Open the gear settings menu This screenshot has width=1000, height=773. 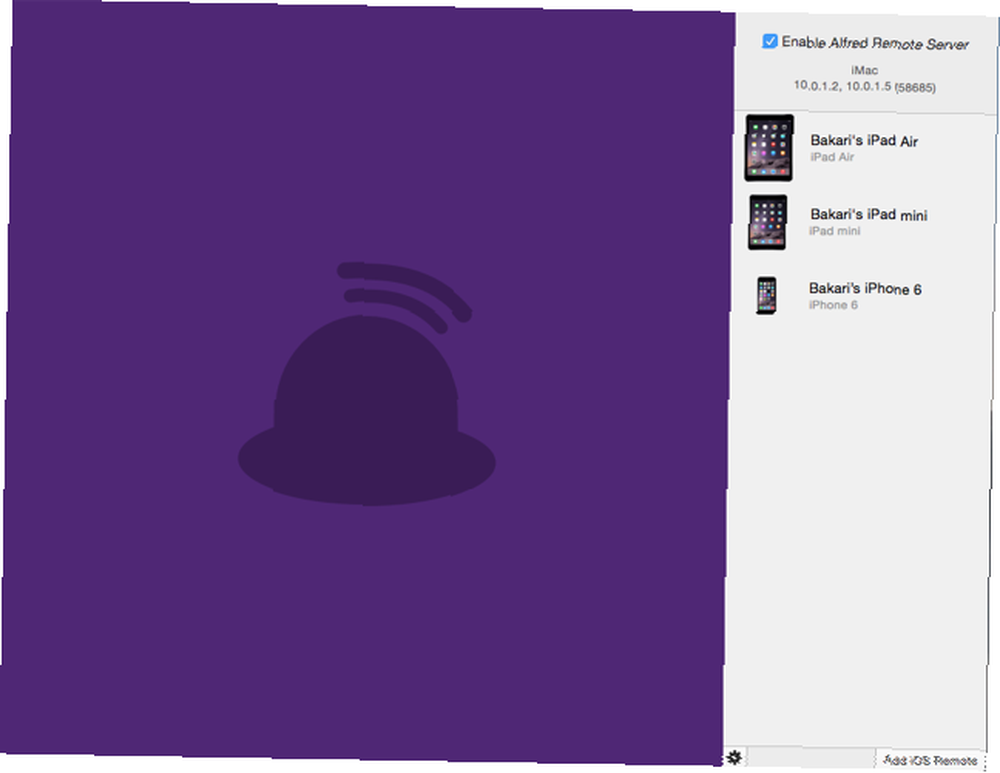click(x=735, y=758)
